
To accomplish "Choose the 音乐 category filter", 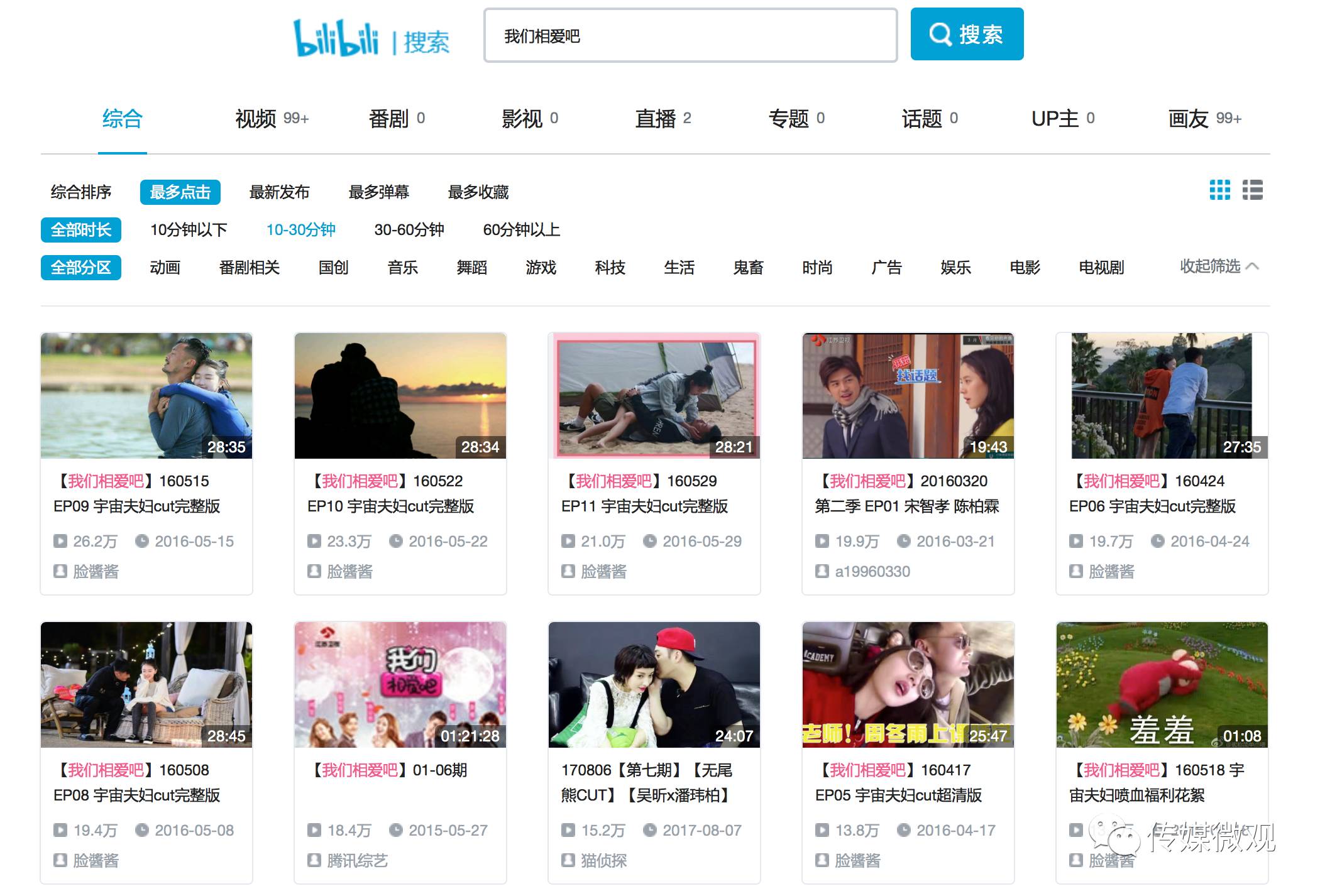I will coord(402,268).
